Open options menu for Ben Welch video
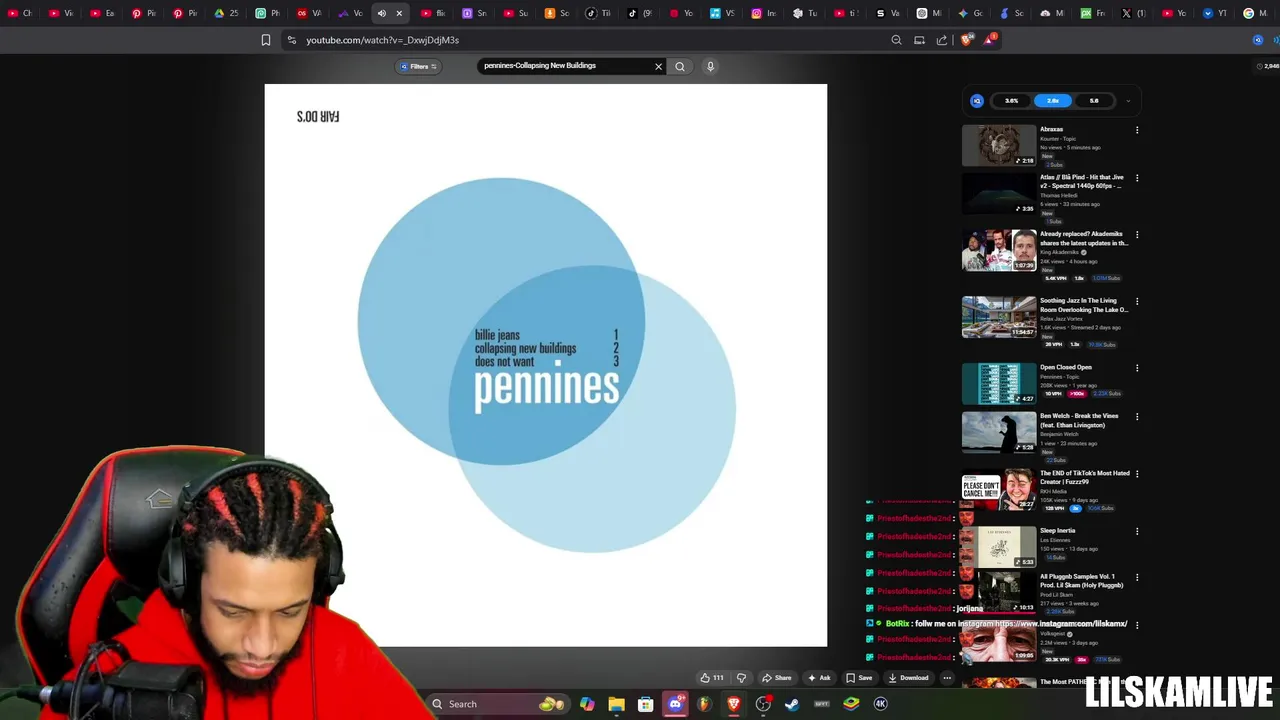 point(1137,417)
